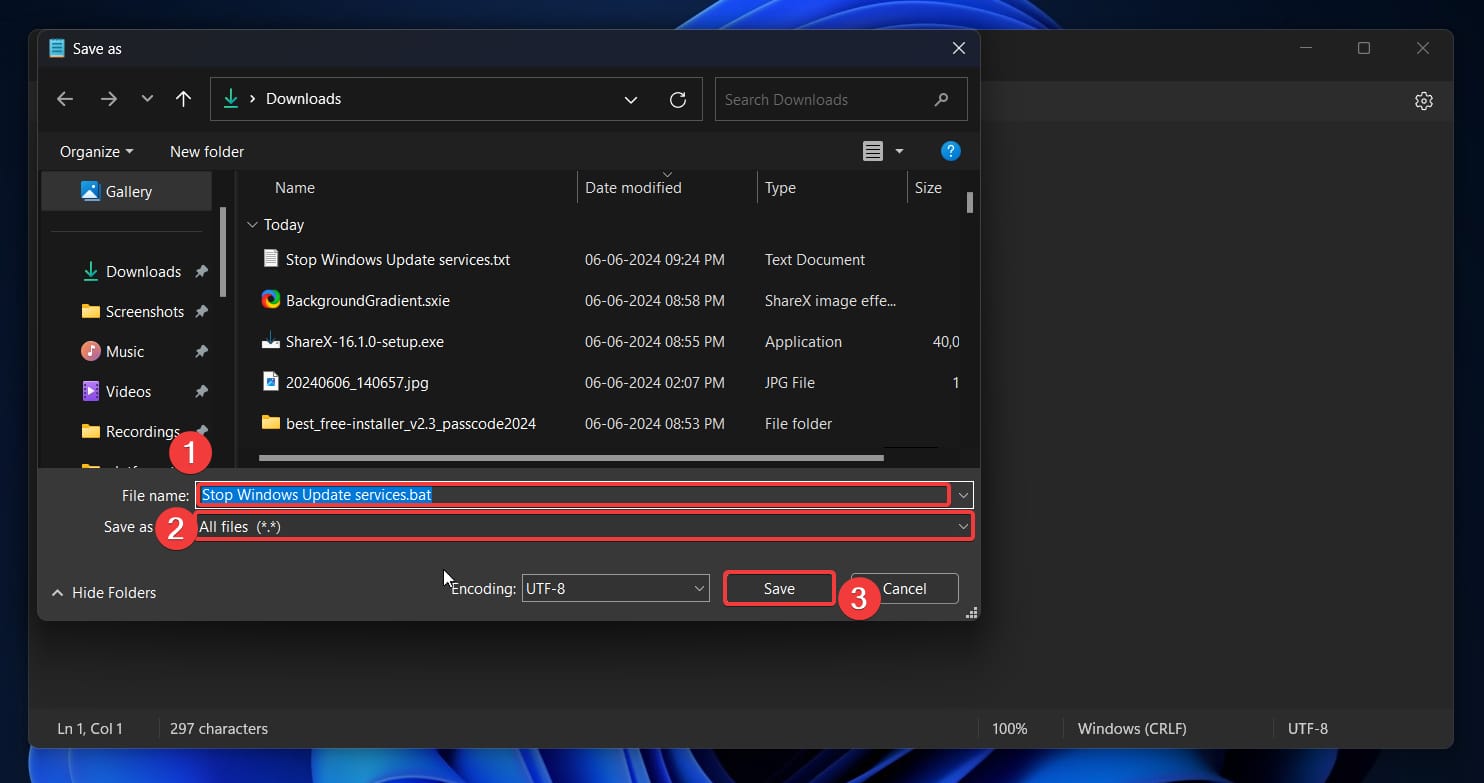Select the ShareX-16.1.0-setup.exe file
Image resolution: width=1484 pixels, height=783 pixels.
point(364,342)
